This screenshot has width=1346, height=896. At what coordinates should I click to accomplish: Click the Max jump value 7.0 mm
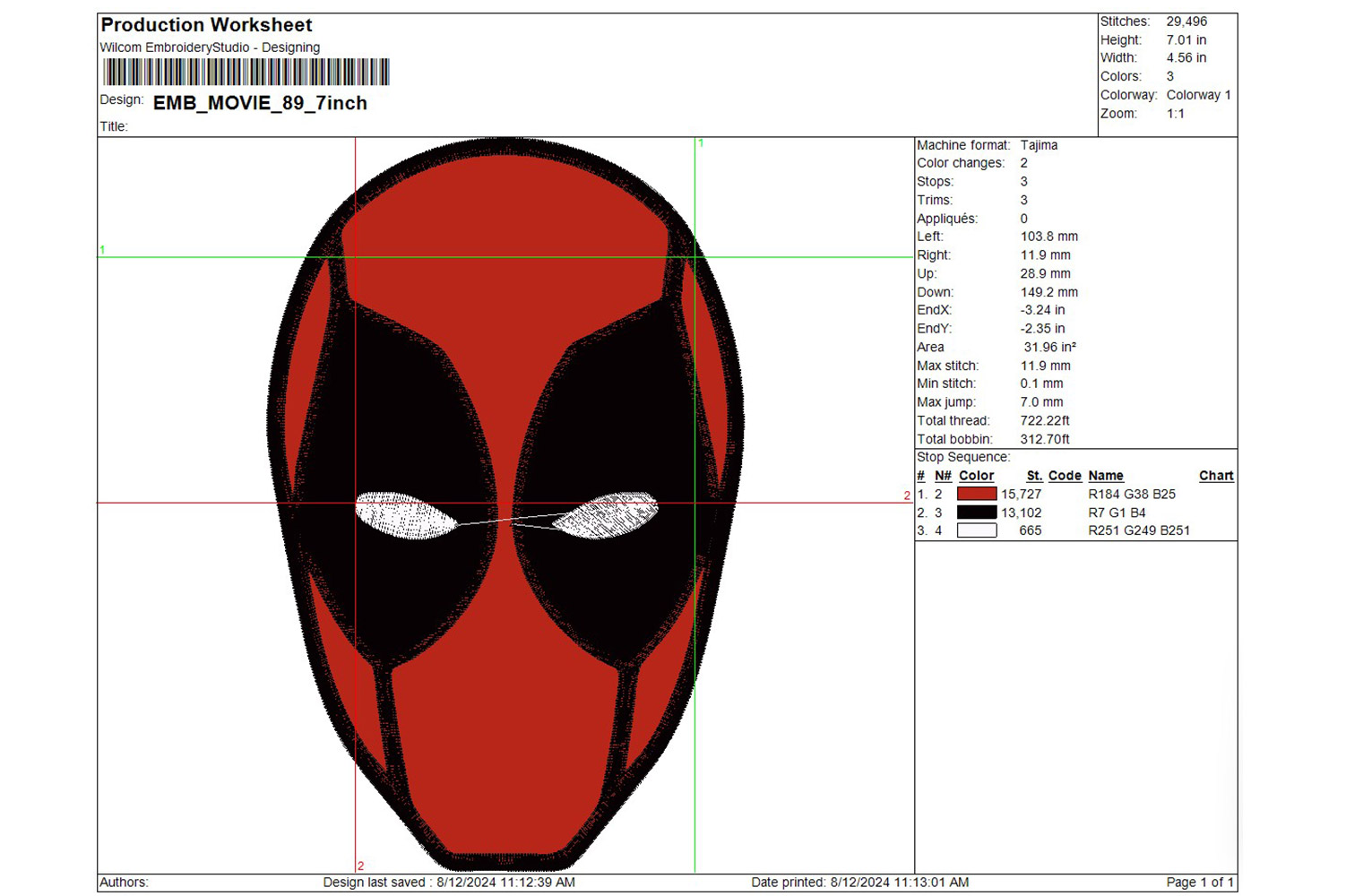pos(1041,402)
